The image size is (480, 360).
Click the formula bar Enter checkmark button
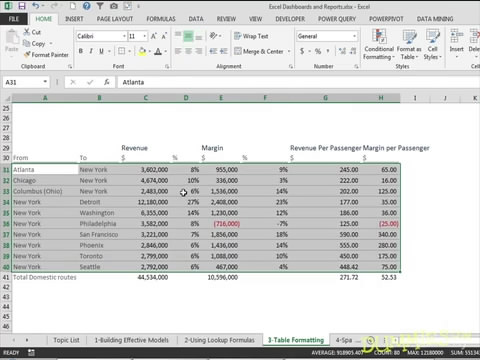tap(90, 82)
